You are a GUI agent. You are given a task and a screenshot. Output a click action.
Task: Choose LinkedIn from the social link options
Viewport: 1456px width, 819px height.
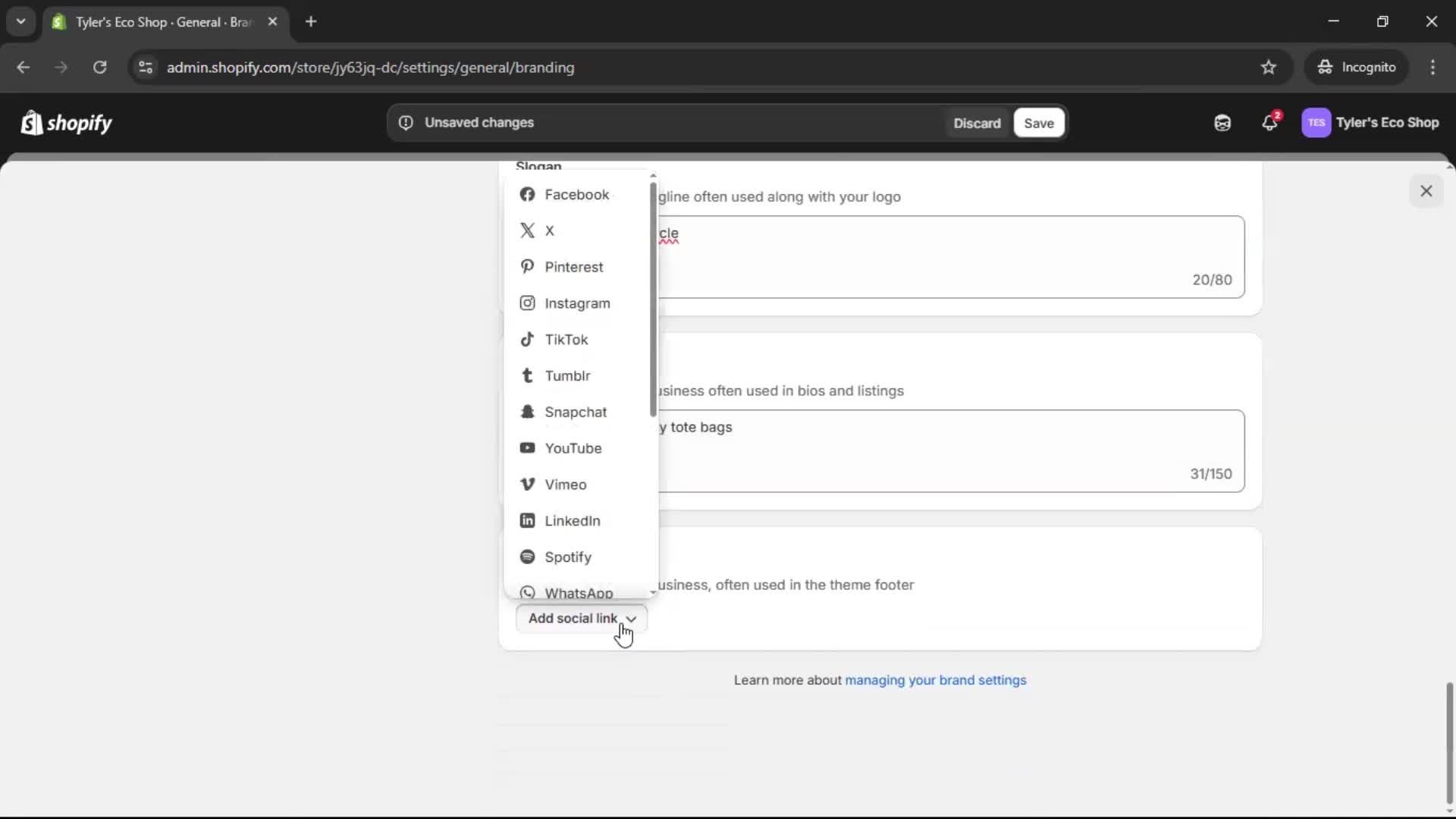pyautogui.click(x=572, y=520)
